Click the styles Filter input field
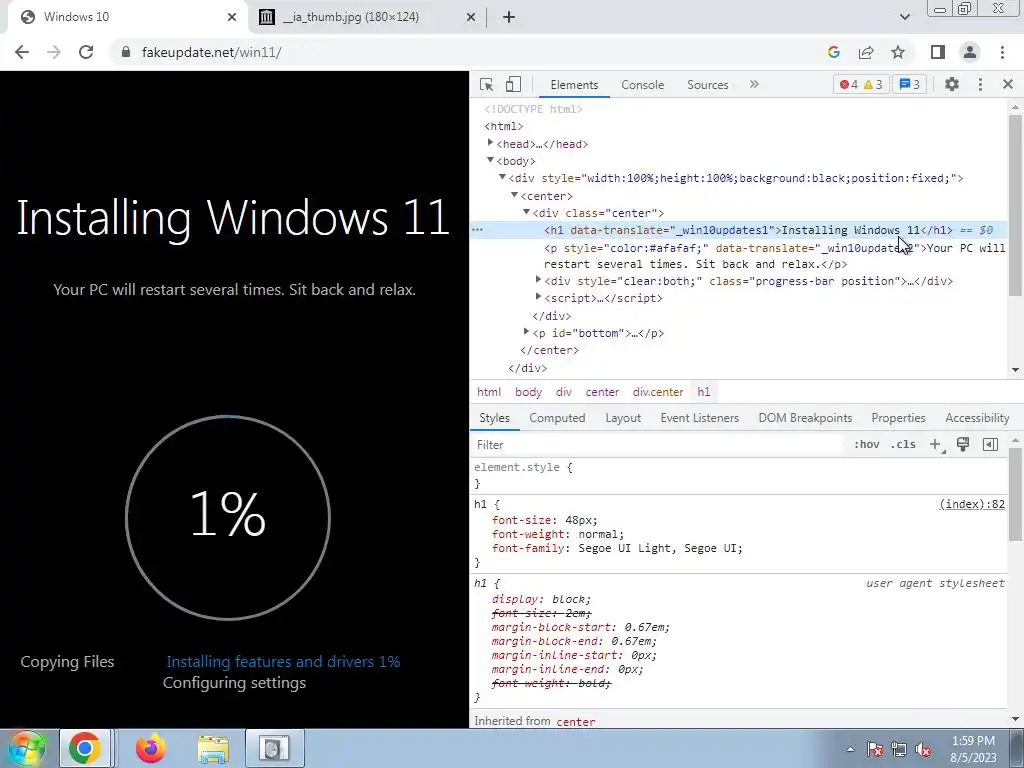 point(656,445)
